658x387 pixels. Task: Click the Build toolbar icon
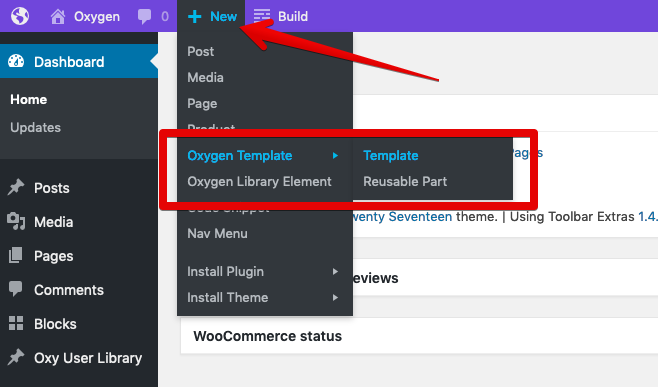(x=262, y=16)
